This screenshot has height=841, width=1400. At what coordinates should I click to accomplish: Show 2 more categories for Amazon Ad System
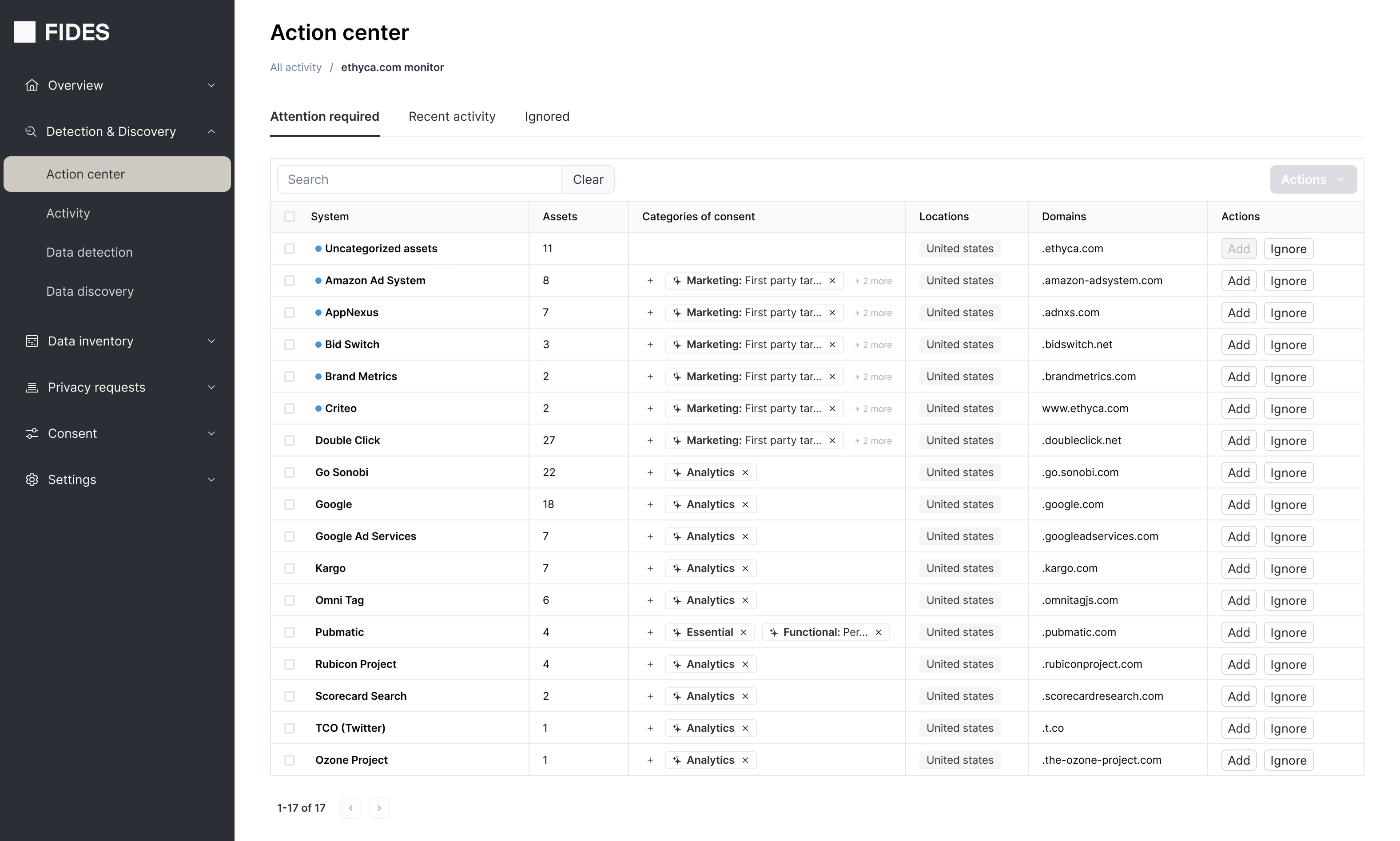pyautogui.click(x=873, y=281)
